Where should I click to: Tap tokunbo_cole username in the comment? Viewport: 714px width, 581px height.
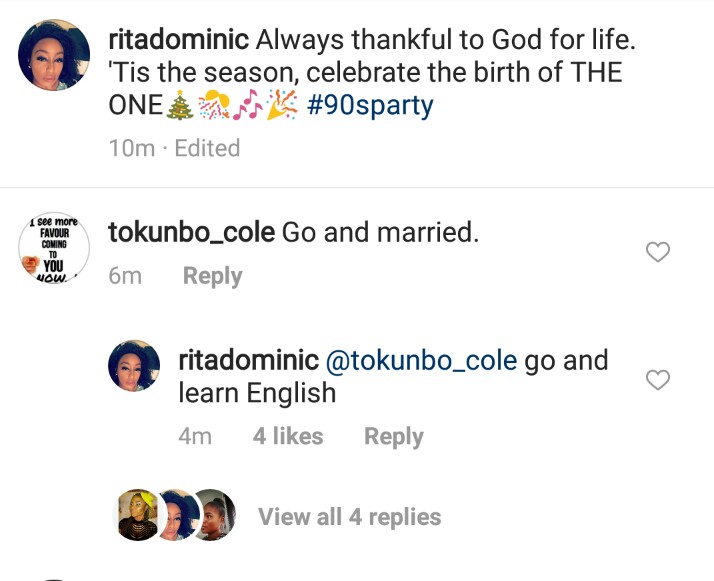[x=191, y=232]
